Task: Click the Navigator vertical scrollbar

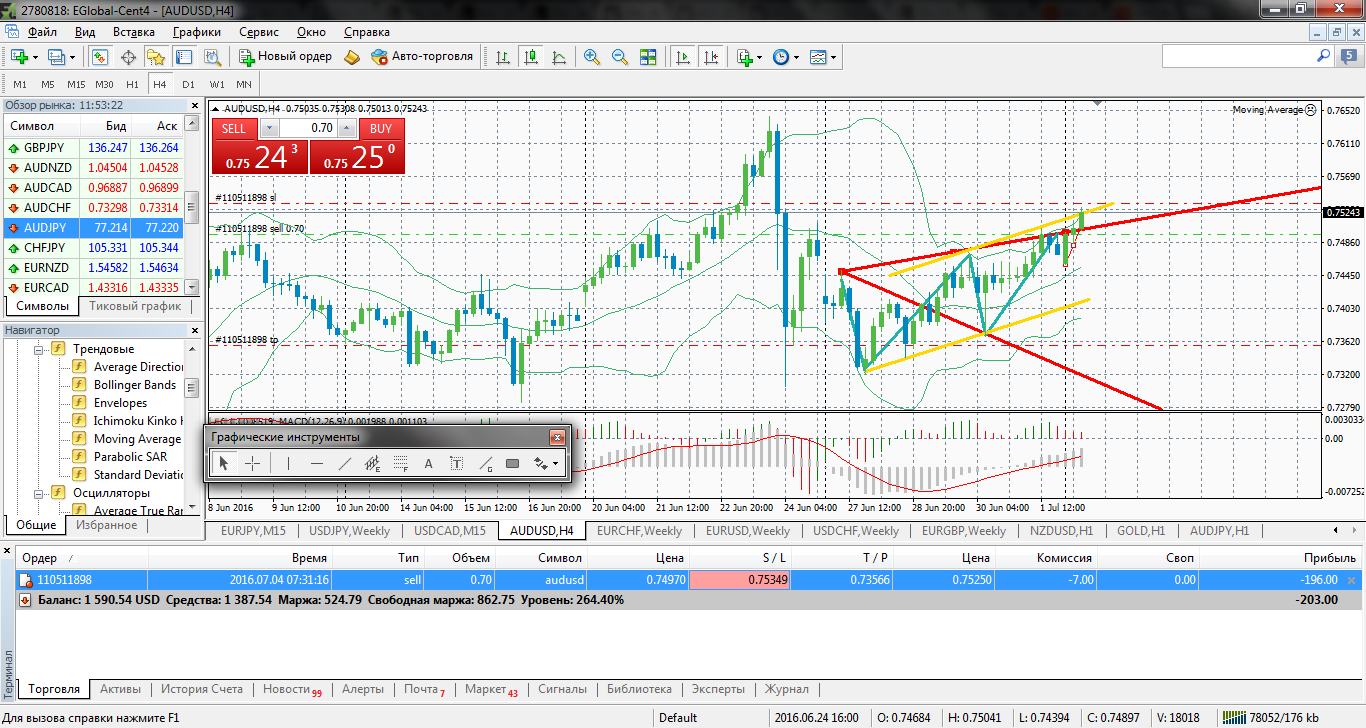Action: 193,427
